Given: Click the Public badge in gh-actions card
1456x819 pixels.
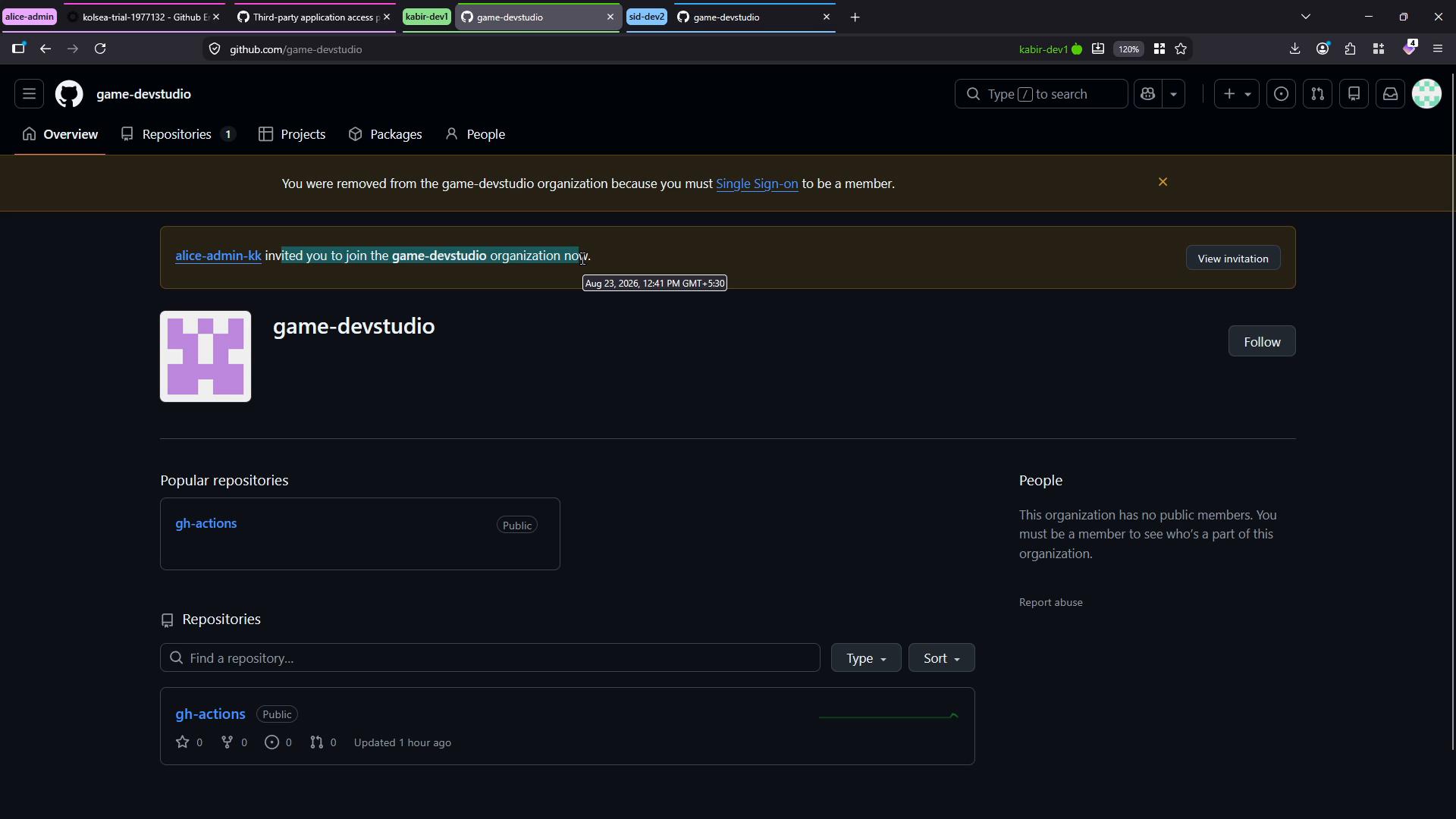Looking at the screenshot, I should (x=517, y=526).
